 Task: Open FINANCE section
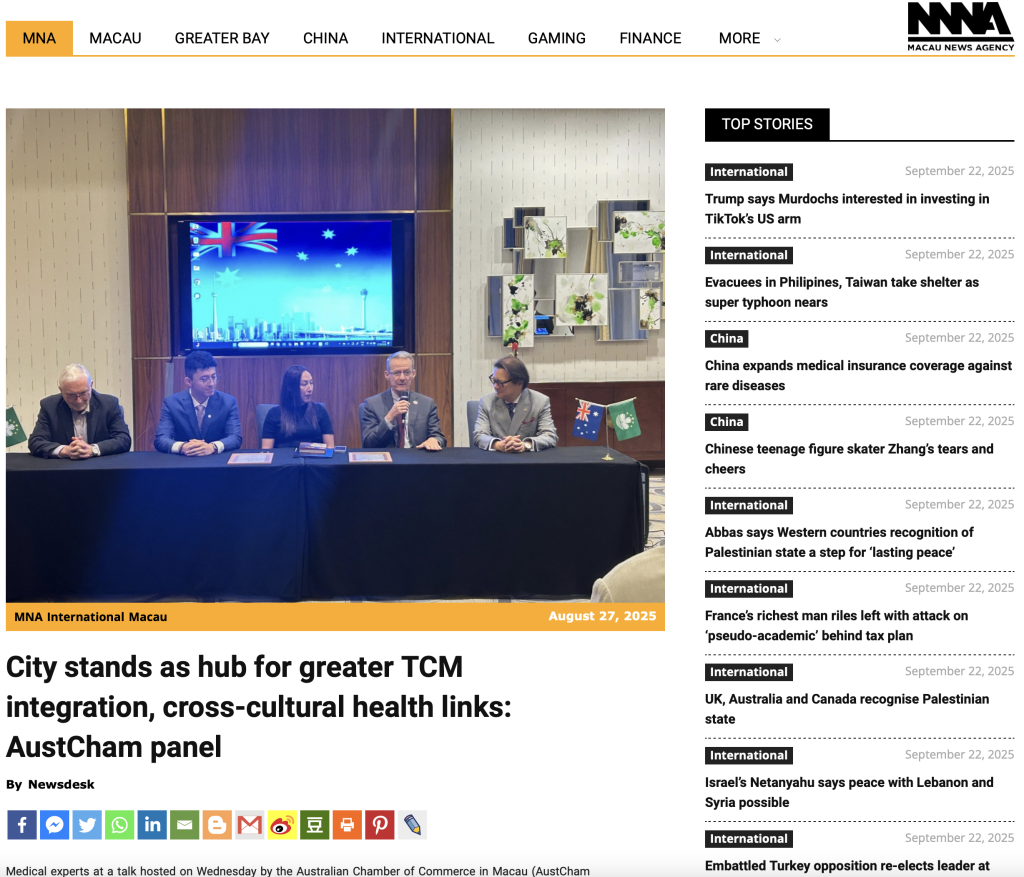(x=650, y=38)
